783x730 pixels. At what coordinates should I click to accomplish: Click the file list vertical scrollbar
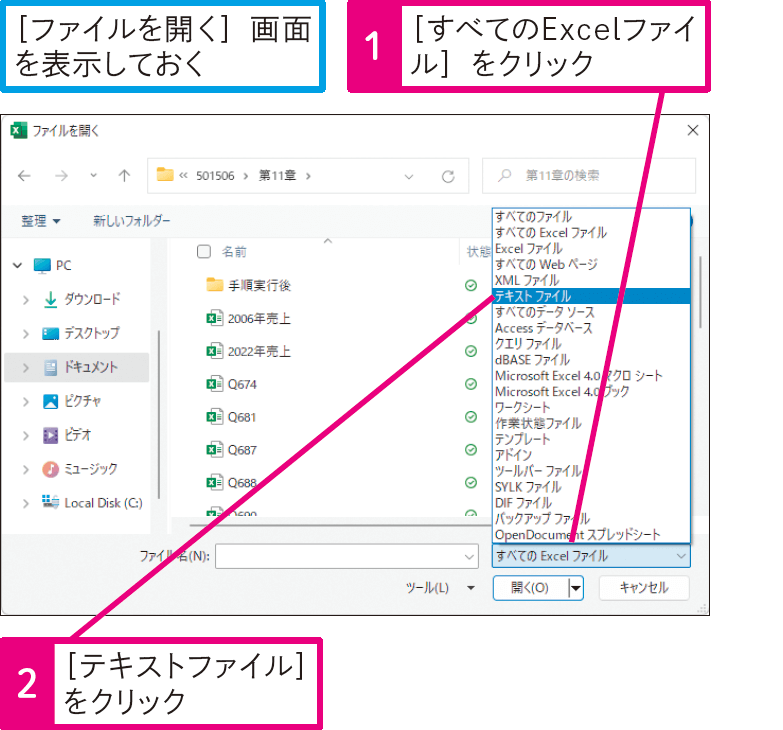701,292
